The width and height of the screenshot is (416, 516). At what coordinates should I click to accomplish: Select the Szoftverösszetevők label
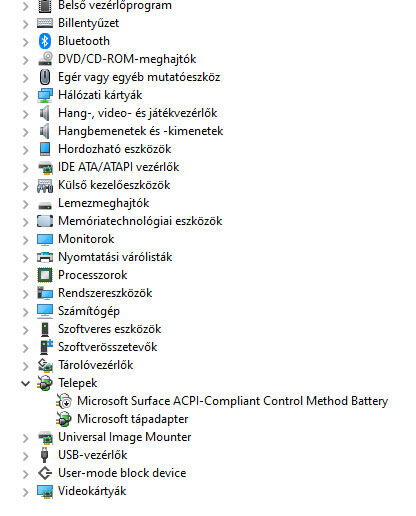(x=107, y=347)
